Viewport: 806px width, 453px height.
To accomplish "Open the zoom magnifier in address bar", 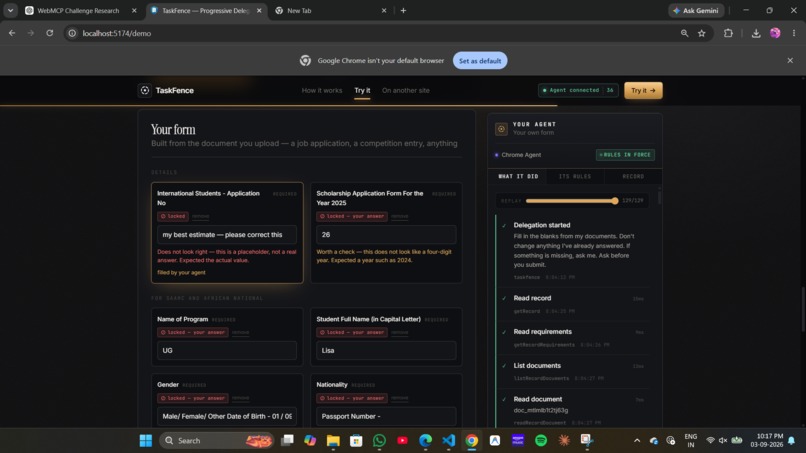I will [684, 33].
